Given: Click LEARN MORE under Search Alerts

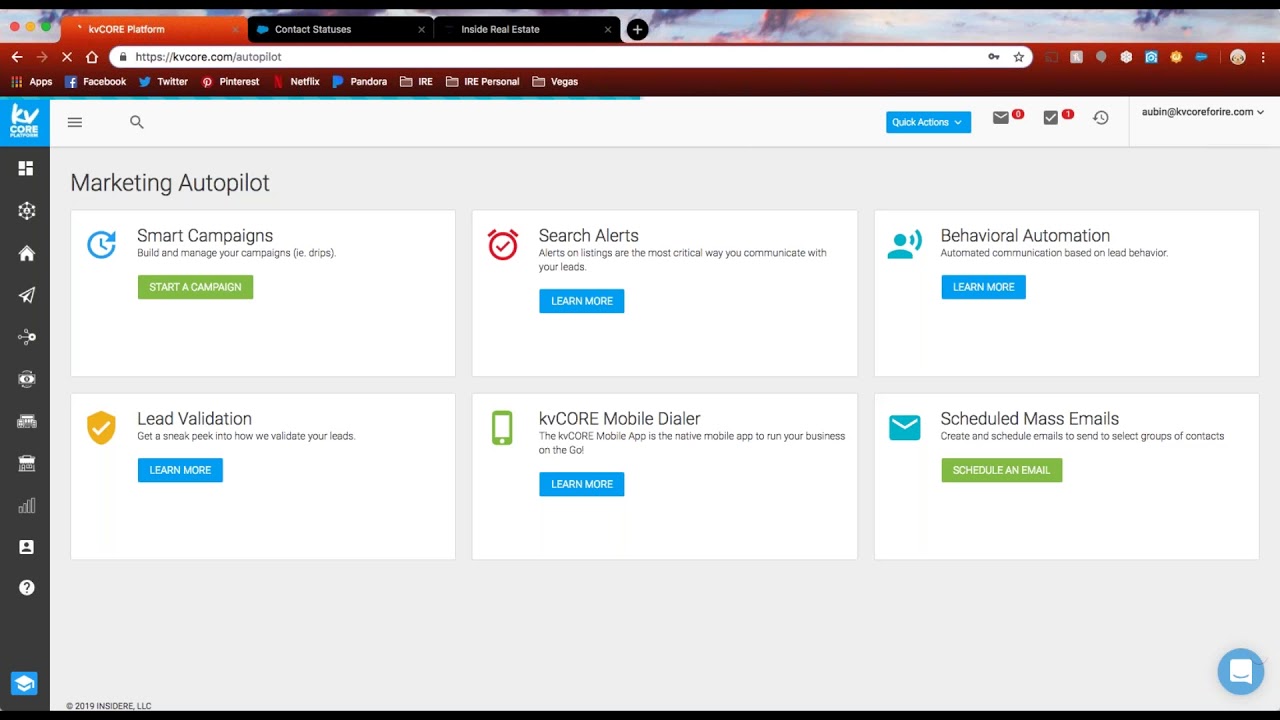Looking at the screenshot, I should [582, 301].
